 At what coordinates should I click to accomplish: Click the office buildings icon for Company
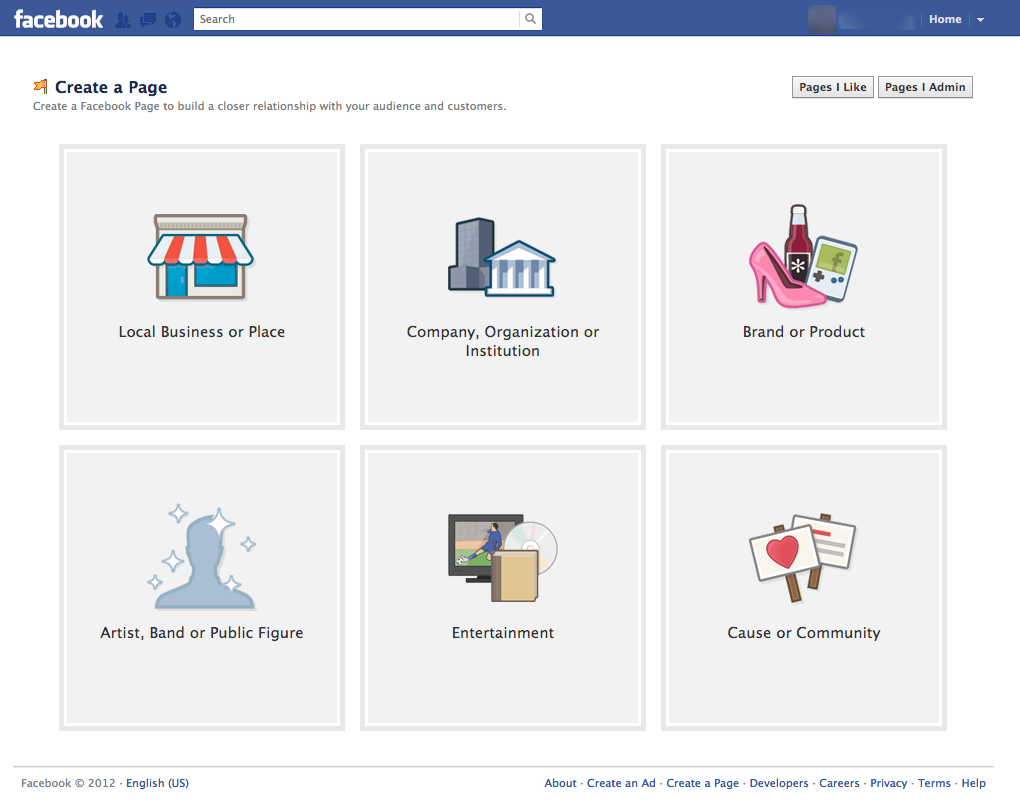[x=502, y=258]
